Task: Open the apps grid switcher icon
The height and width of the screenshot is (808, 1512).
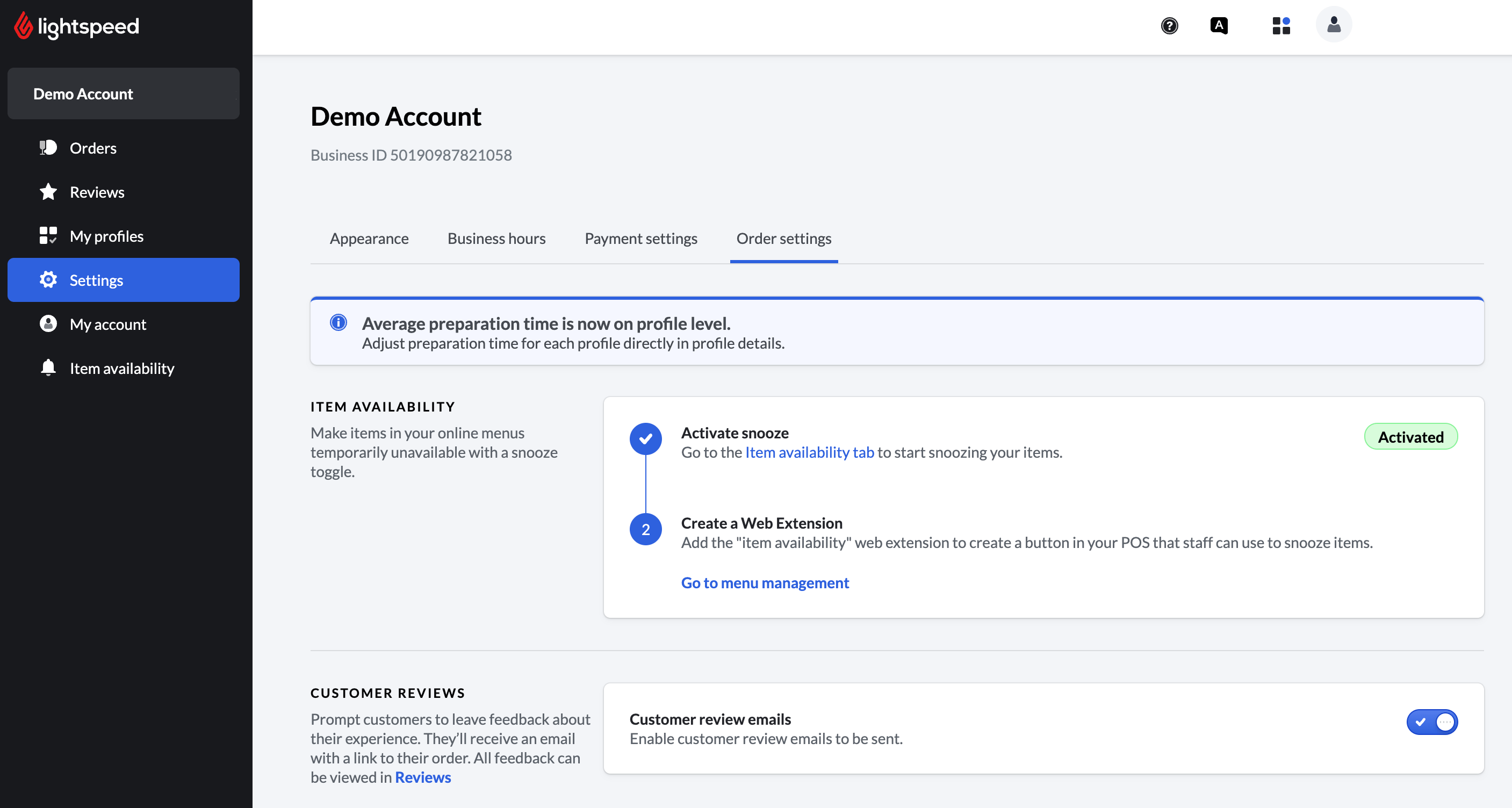Action: [1281, 26]
